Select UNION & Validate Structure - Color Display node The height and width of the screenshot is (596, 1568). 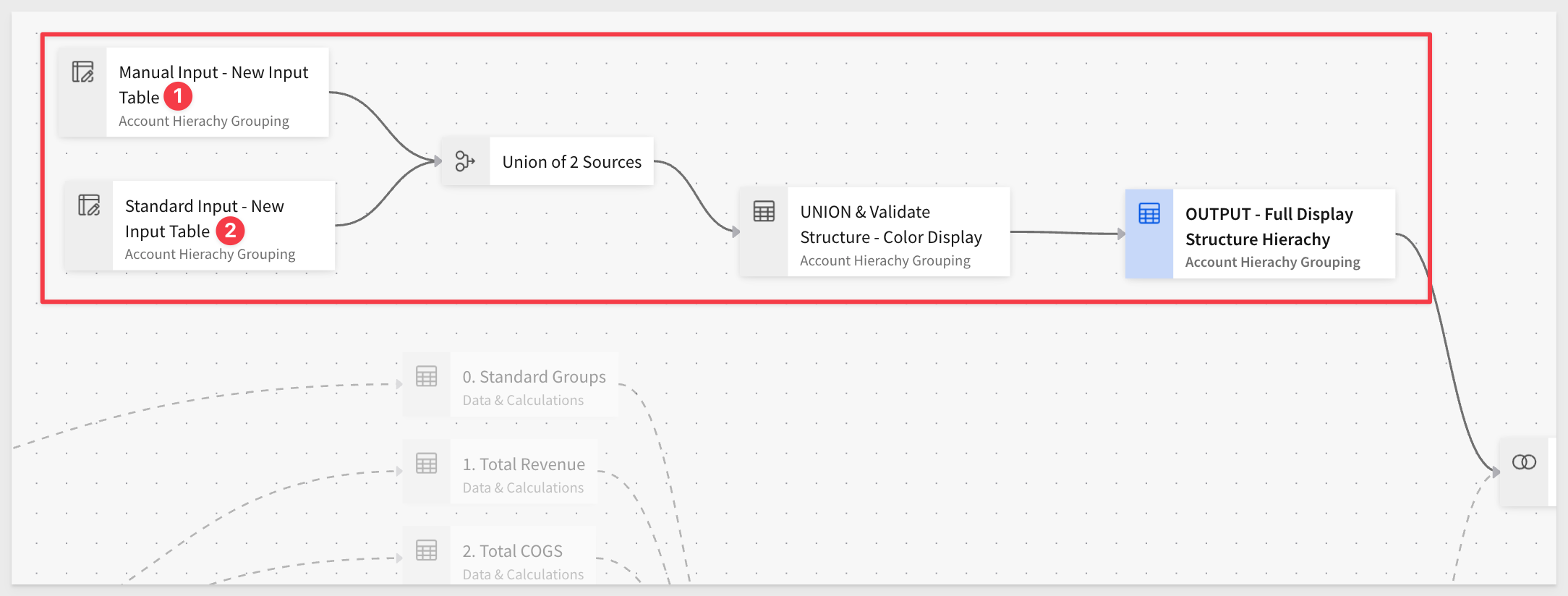pyautogui.click(x=874, y=232)
